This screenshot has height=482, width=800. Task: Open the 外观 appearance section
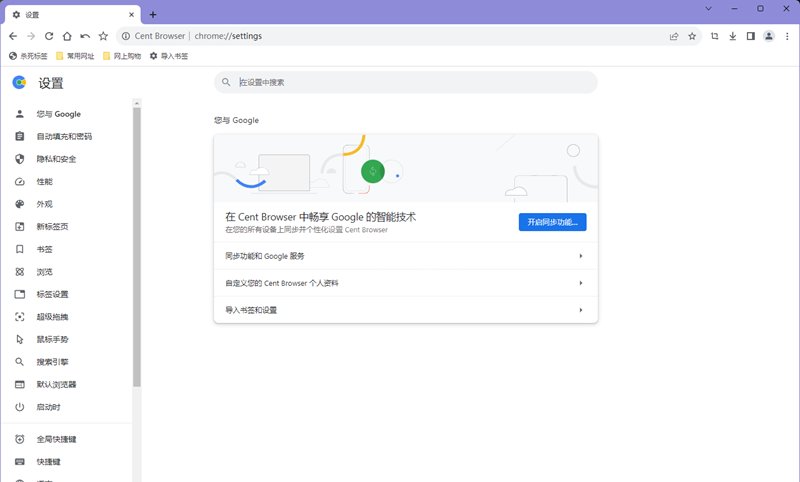[66, 204]
